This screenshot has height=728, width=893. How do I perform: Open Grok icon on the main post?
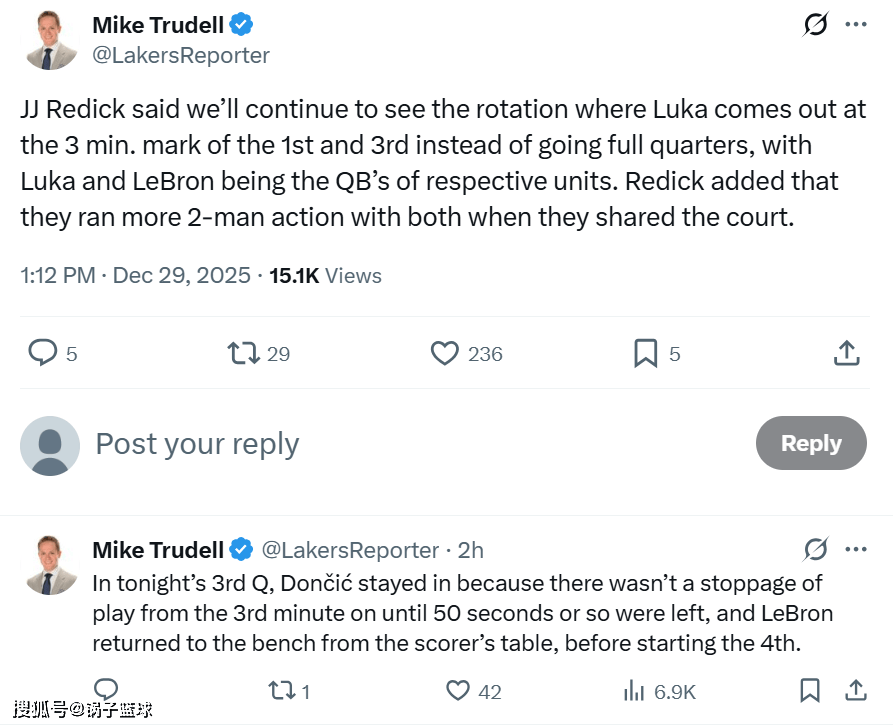point(816,25)
